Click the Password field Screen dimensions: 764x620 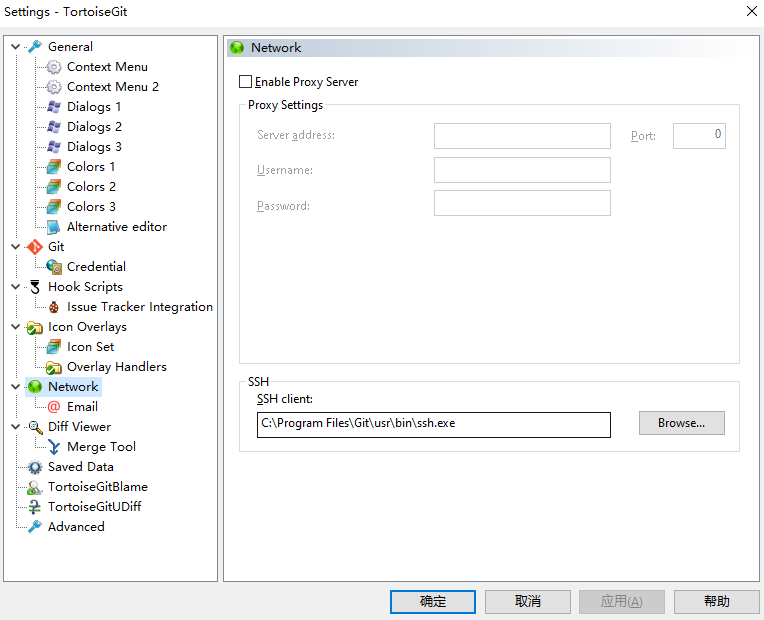[x=522, y=203]
